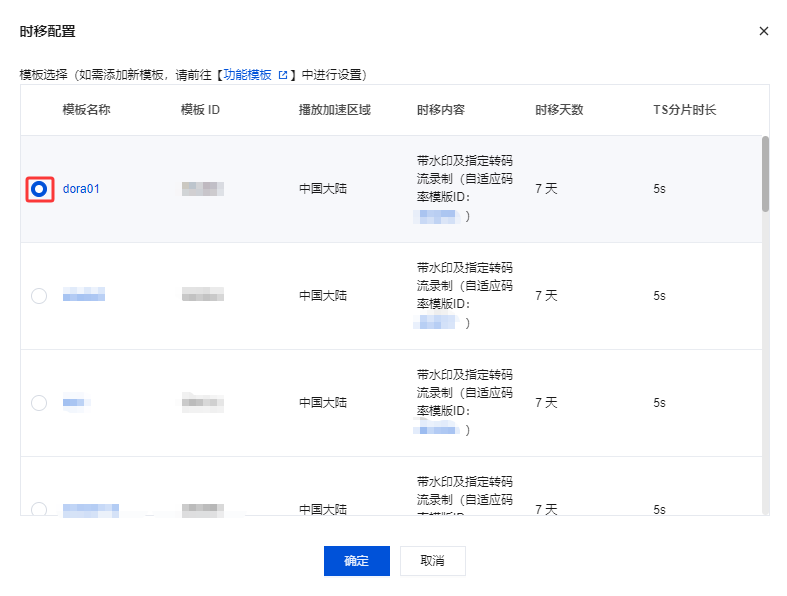
Task: Open the 功能模板 link
Action: pyautogui.click(x=246, y=75)
